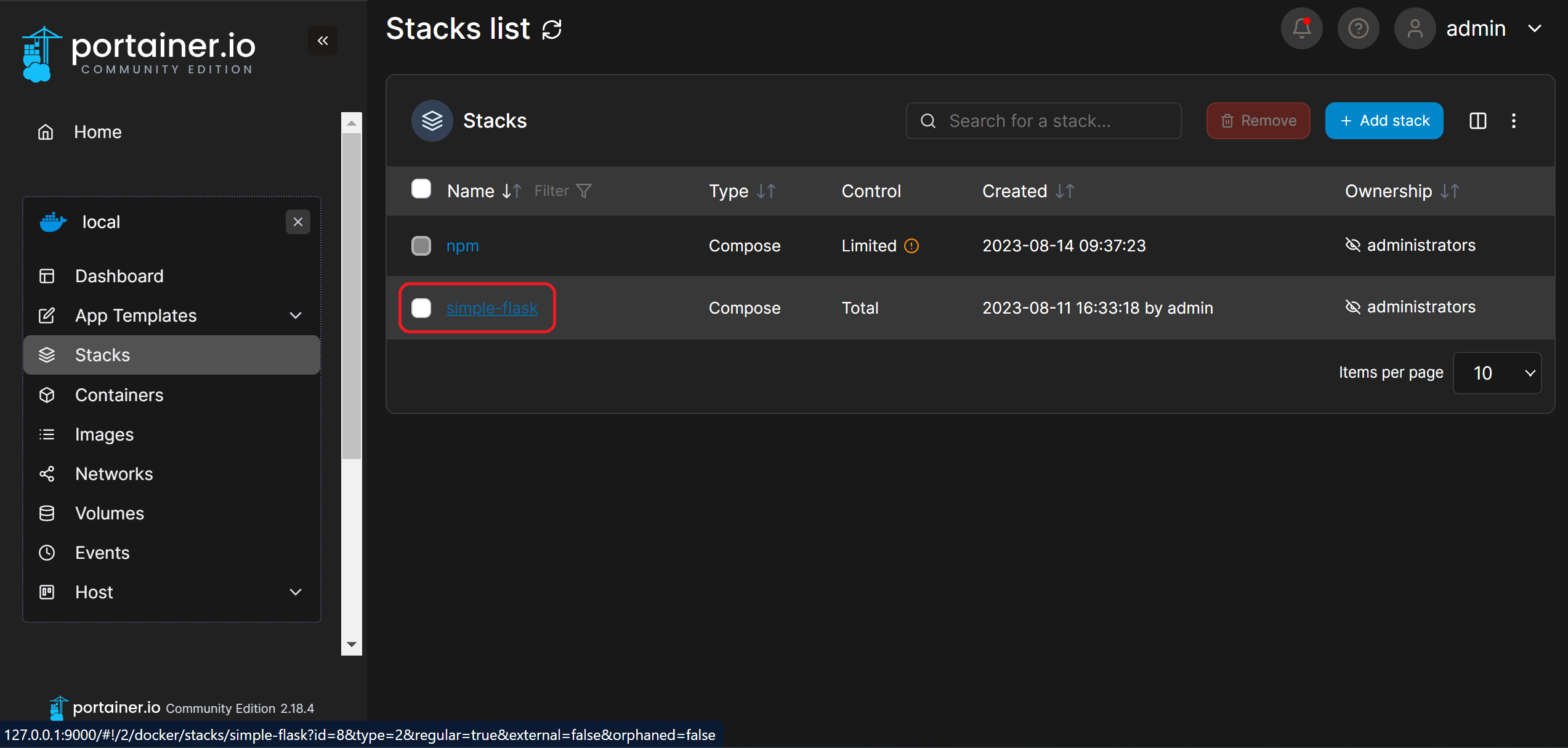This screenshot has width=1568, height=748.
Task: Close the local environment panel
Action: 298,222
